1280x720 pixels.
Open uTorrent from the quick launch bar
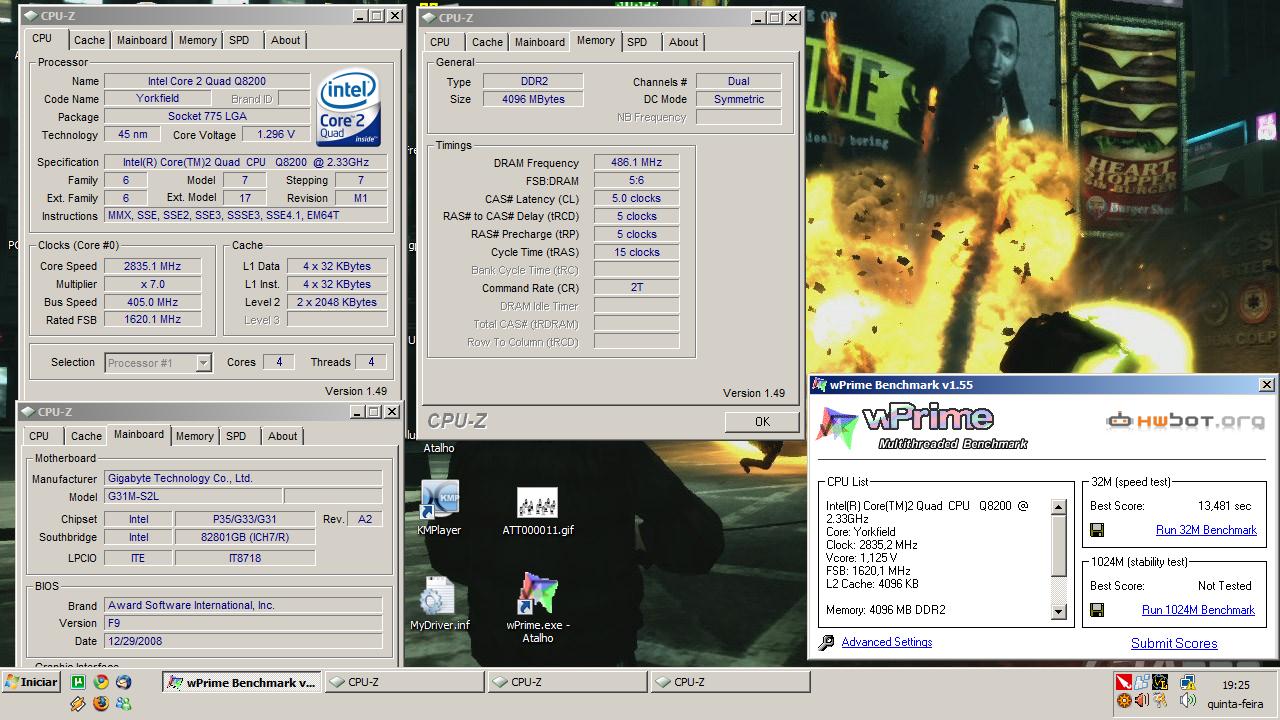78,682
